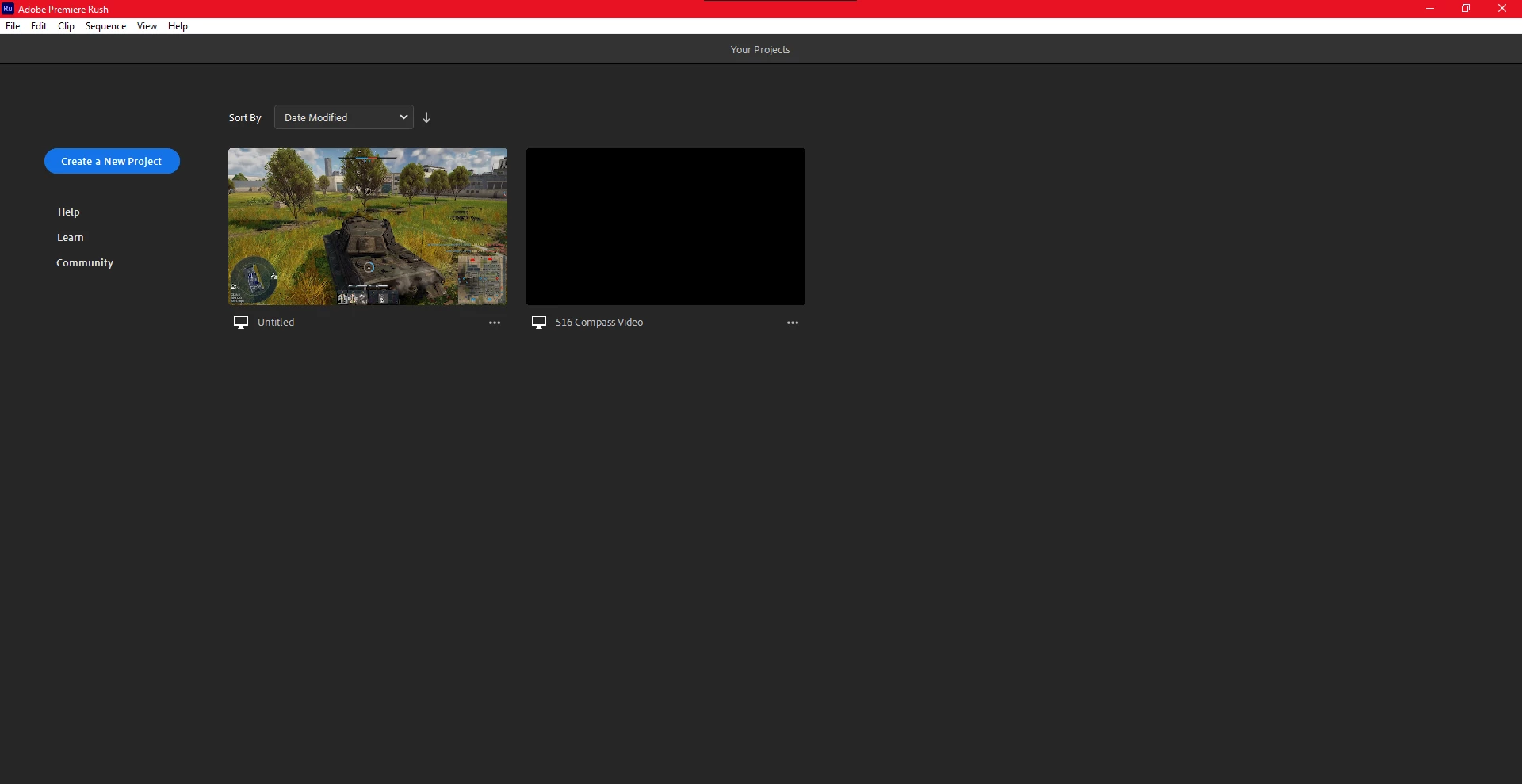Click the Sort By label
Image resolution: width=1522 pixels, height=784 pixels.
coord(245,117)
